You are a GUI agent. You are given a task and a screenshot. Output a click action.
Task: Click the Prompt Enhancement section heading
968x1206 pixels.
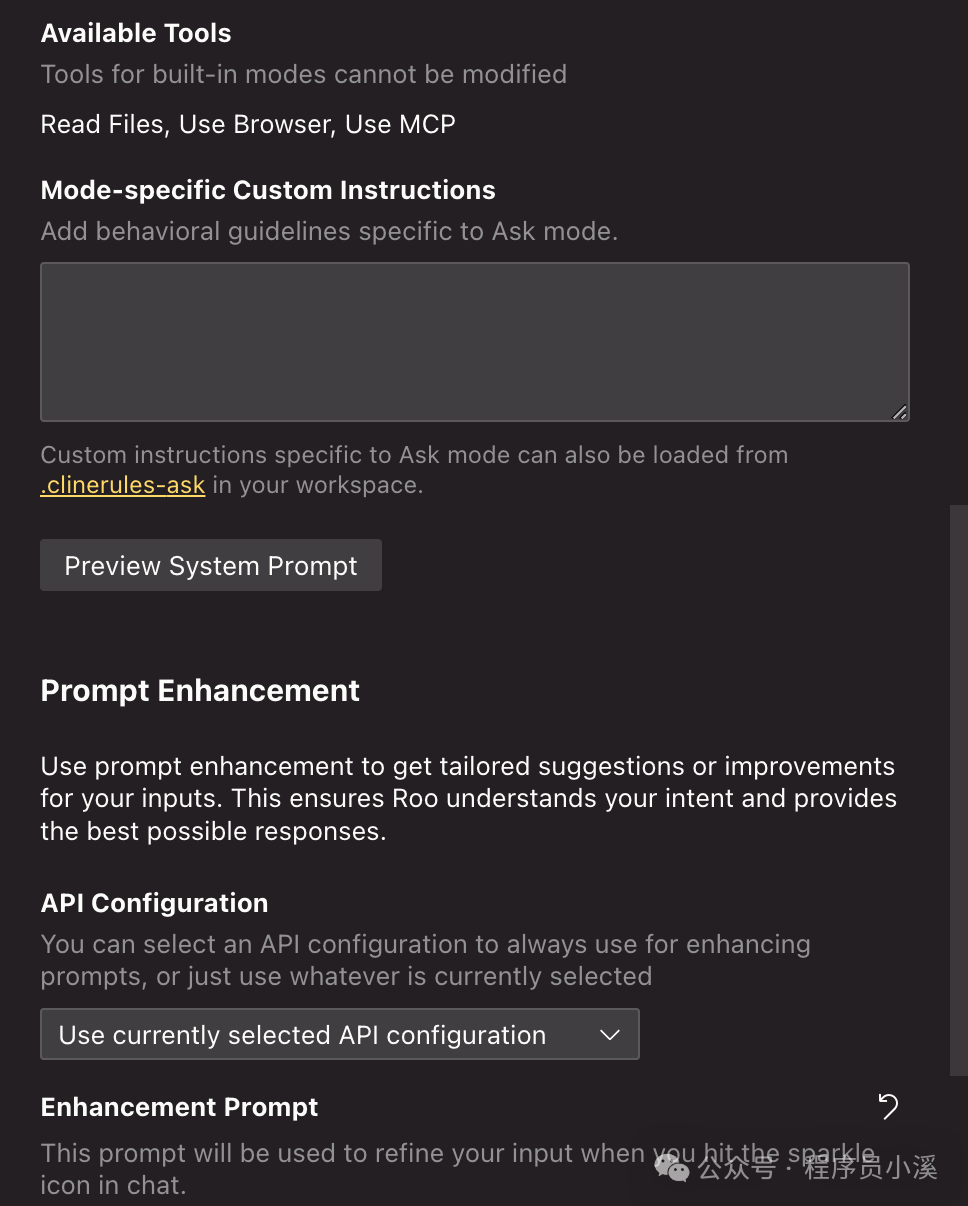coord(200,691)
